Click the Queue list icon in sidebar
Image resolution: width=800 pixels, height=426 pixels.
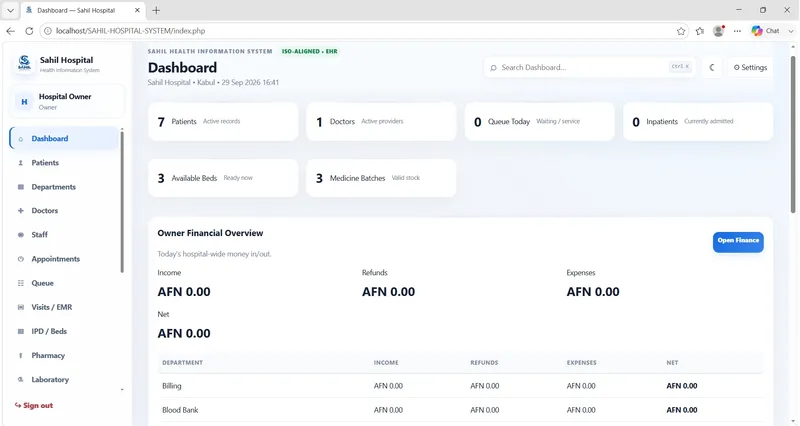point(21,283)
